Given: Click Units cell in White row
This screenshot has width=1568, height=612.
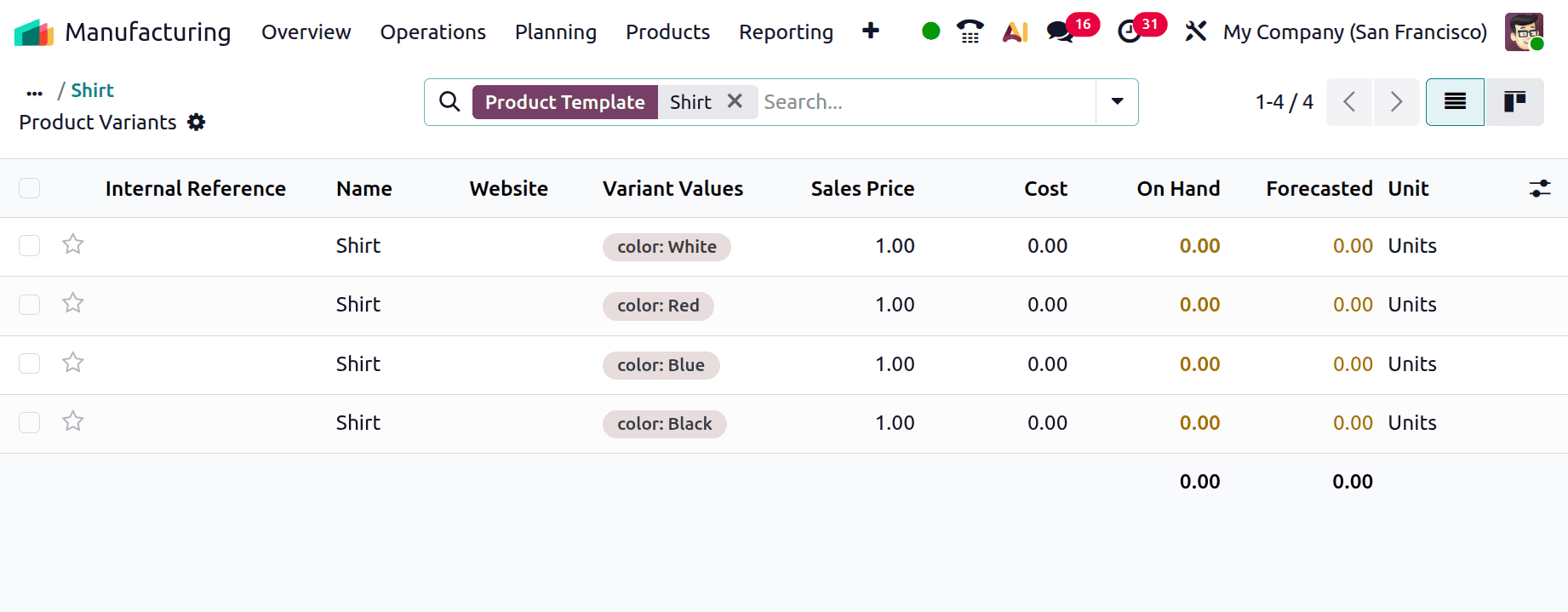Looking at the screenshot, I should coord(1412,246).
